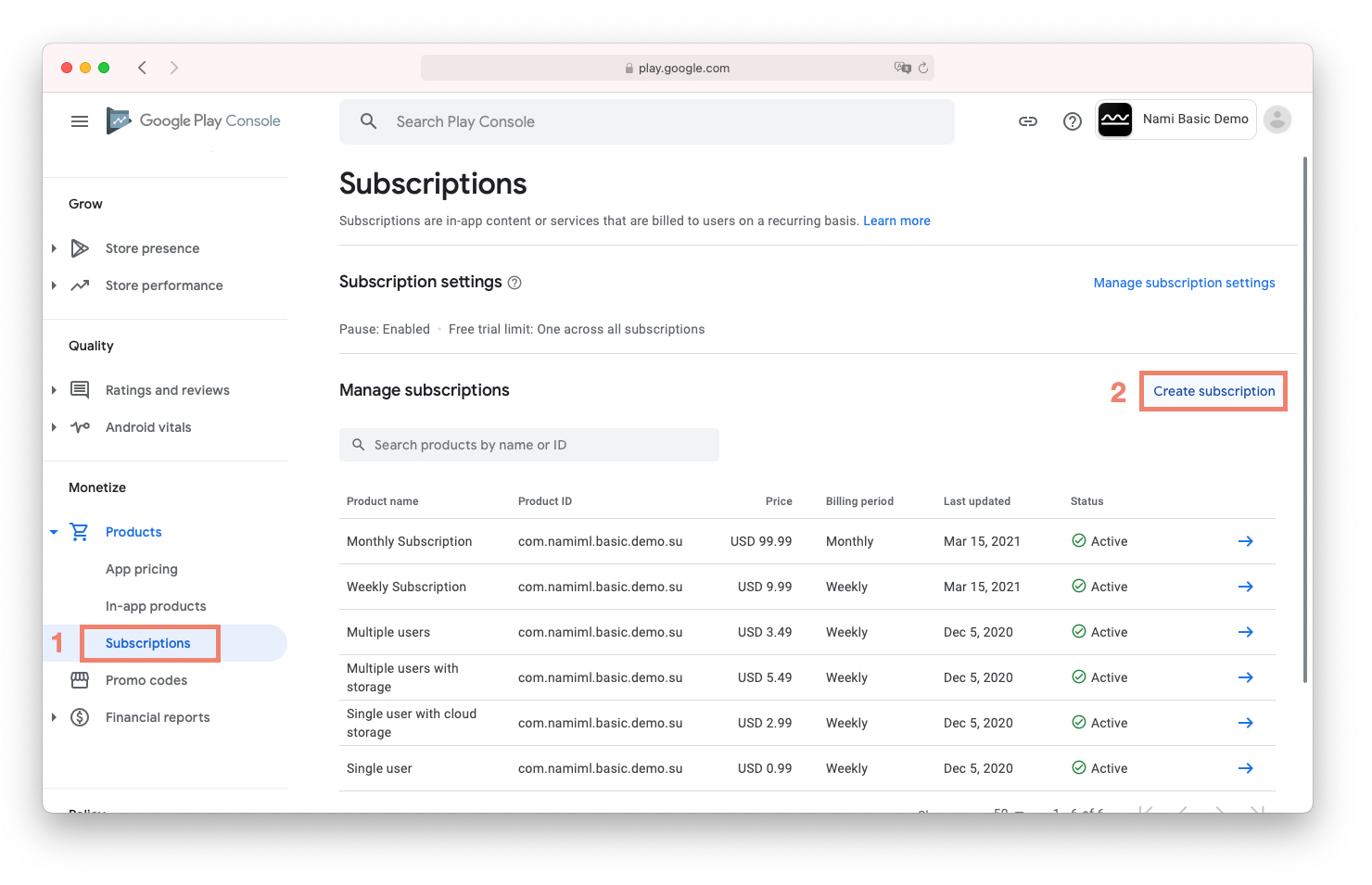Click the translate icon in address bar
The height and width of the screenshot is (885, 1372).
coord(902,68)
